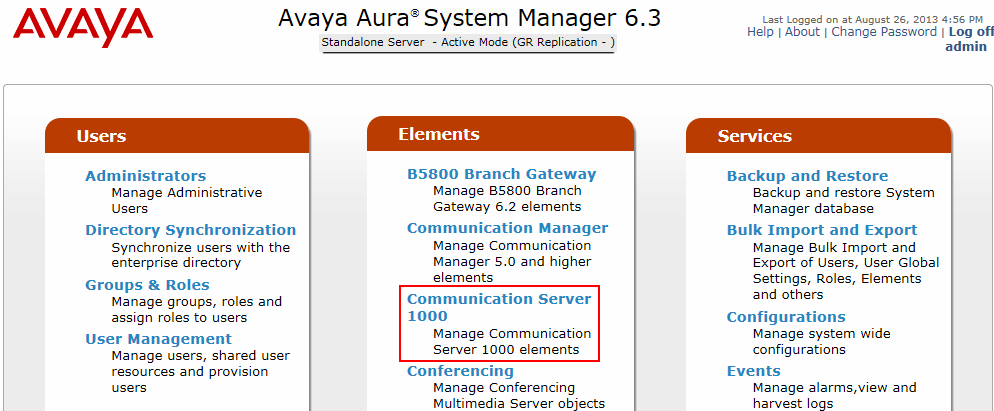Click the Elements panel header
Image resolution: width=994 pixels, height=411 pixels.
click(x=500, y=134)
